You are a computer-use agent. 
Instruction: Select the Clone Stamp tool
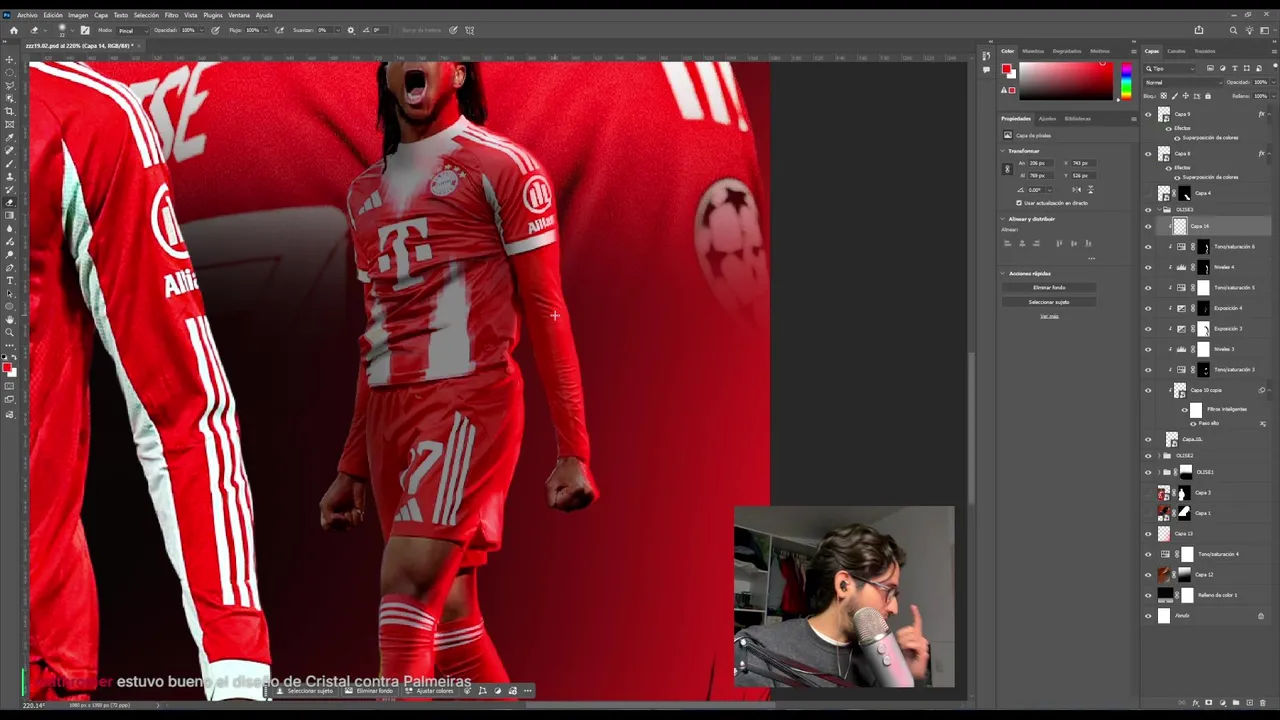click(x=10, y=177)
